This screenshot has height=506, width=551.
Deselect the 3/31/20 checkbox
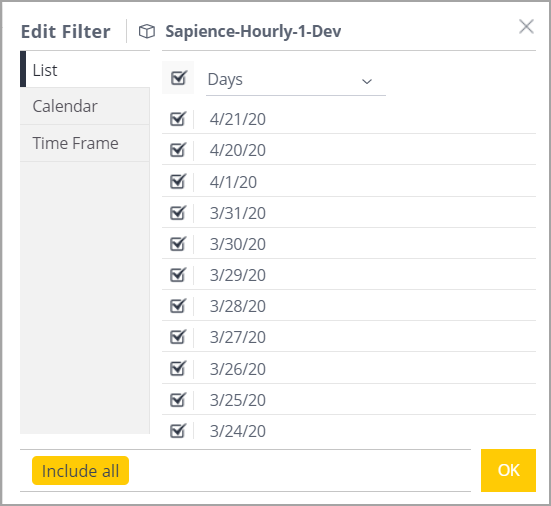(178, 212)
